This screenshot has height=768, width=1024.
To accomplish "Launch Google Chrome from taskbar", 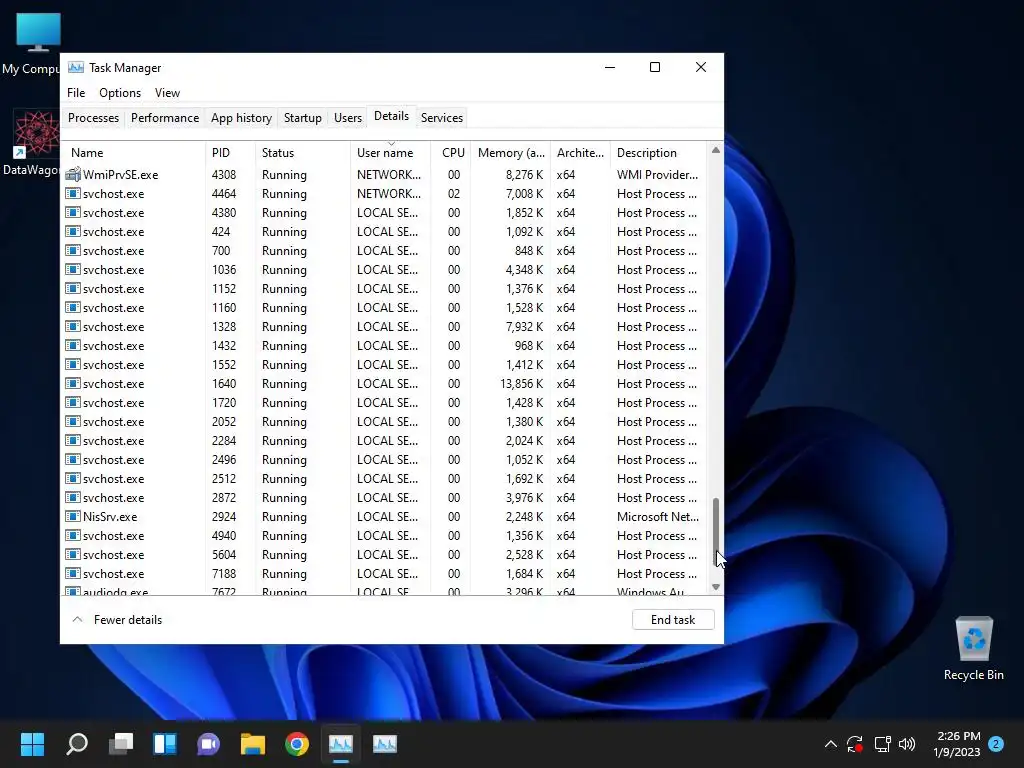I will click(296, 744).
